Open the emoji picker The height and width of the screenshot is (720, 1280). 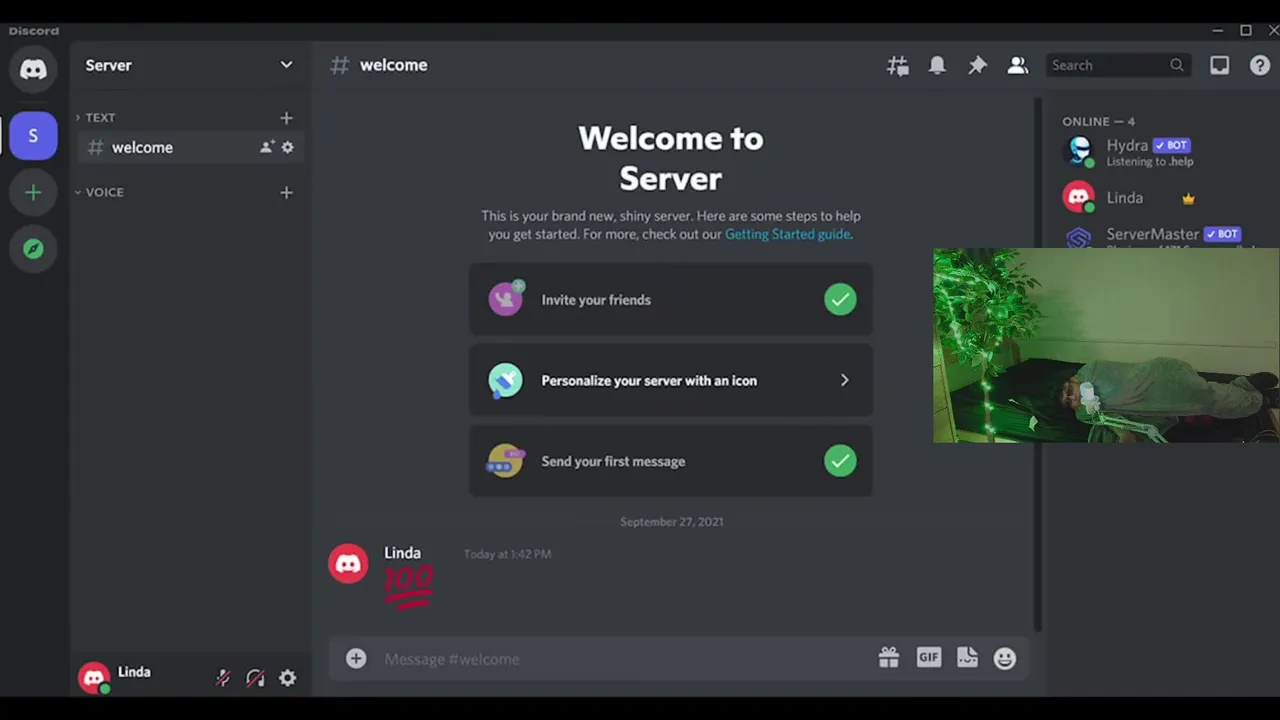(1005, 658)
